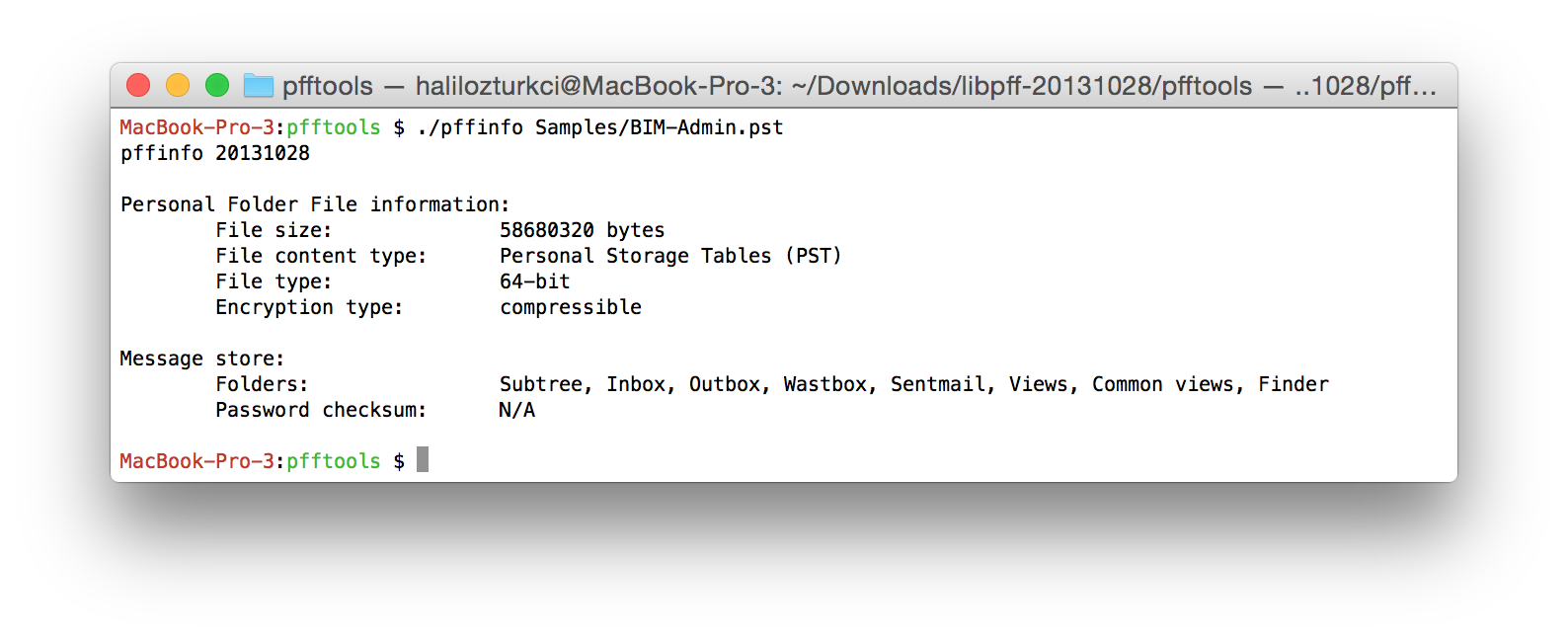This screenshot has width=1568, height=640.
Task: Minimize the terminal with the yellow button
Action: tap(178, 86)
